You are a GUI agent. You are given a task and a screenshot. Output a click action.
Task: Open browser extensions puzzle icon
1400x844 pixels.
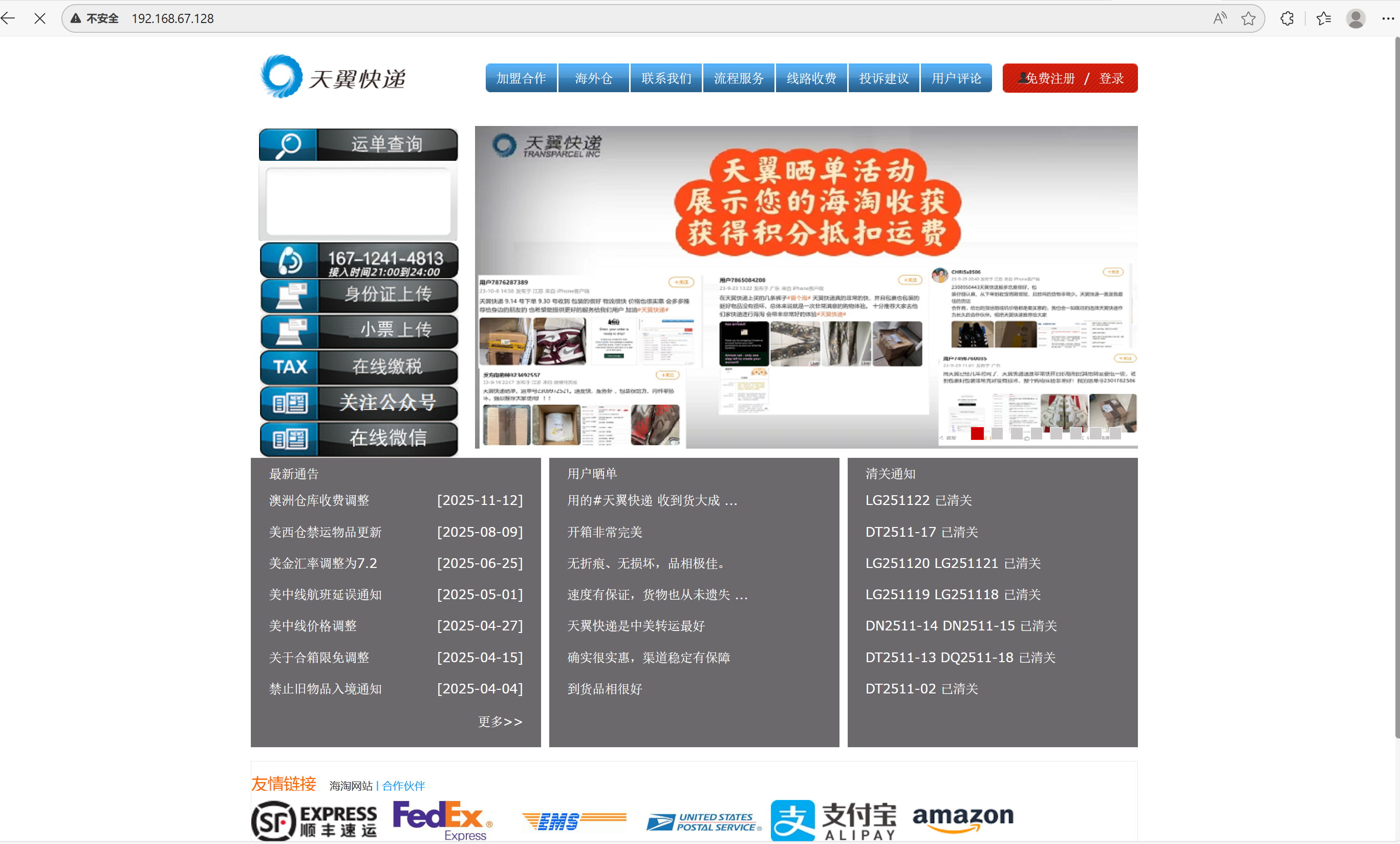click(x=1286, y=18)
